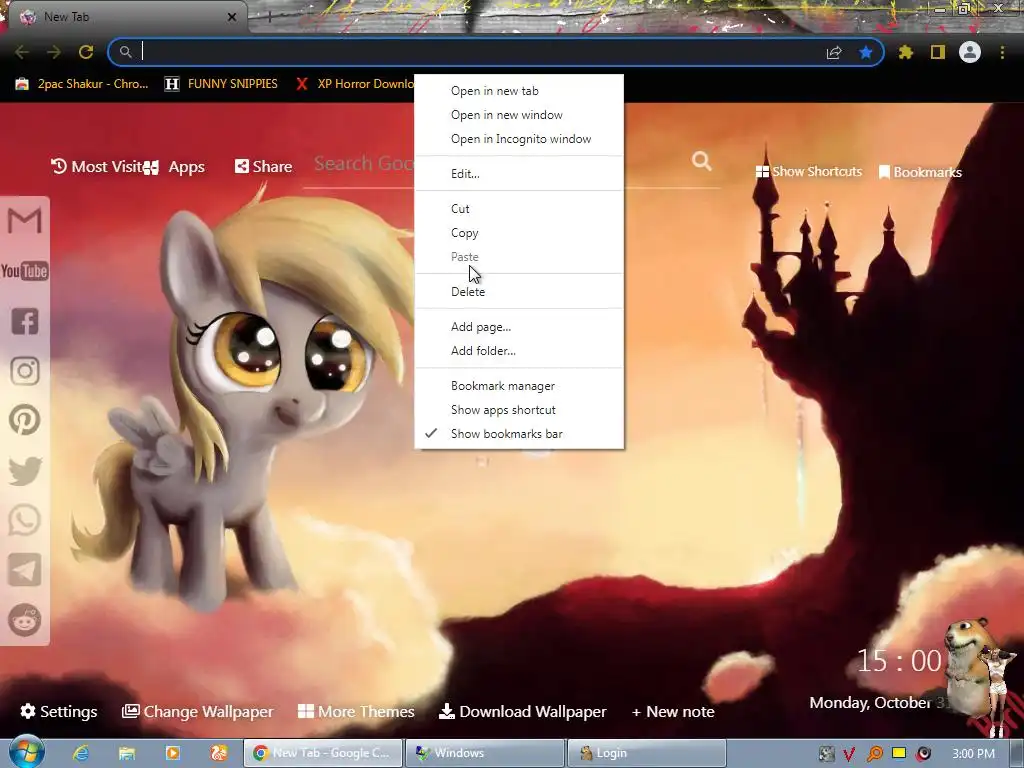
Task: Select Add page... menu entry
Action: click(x=519, y=327)
